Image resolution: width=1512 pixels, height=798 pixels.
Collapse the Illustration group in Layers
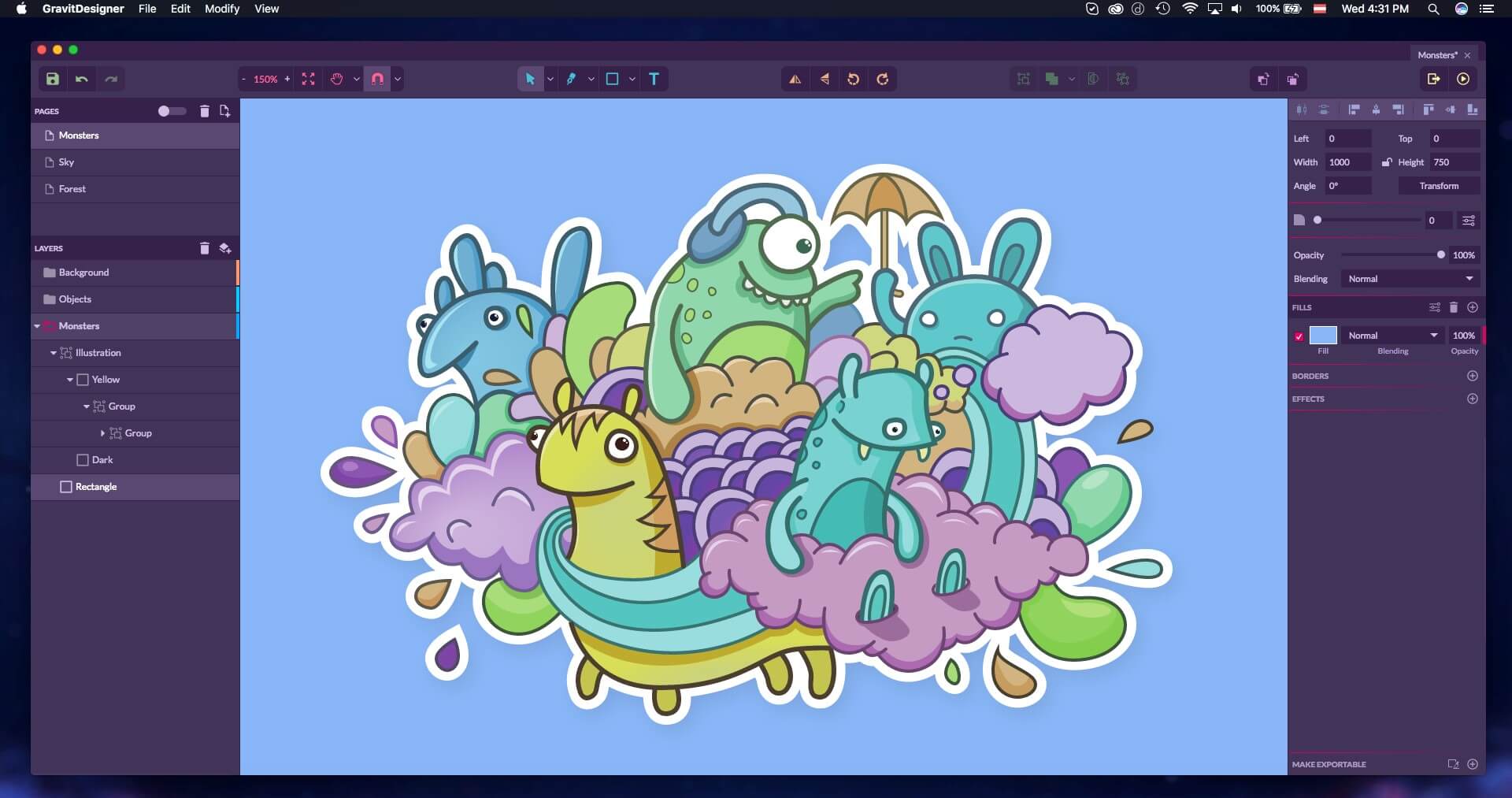(x=53, y=353)
